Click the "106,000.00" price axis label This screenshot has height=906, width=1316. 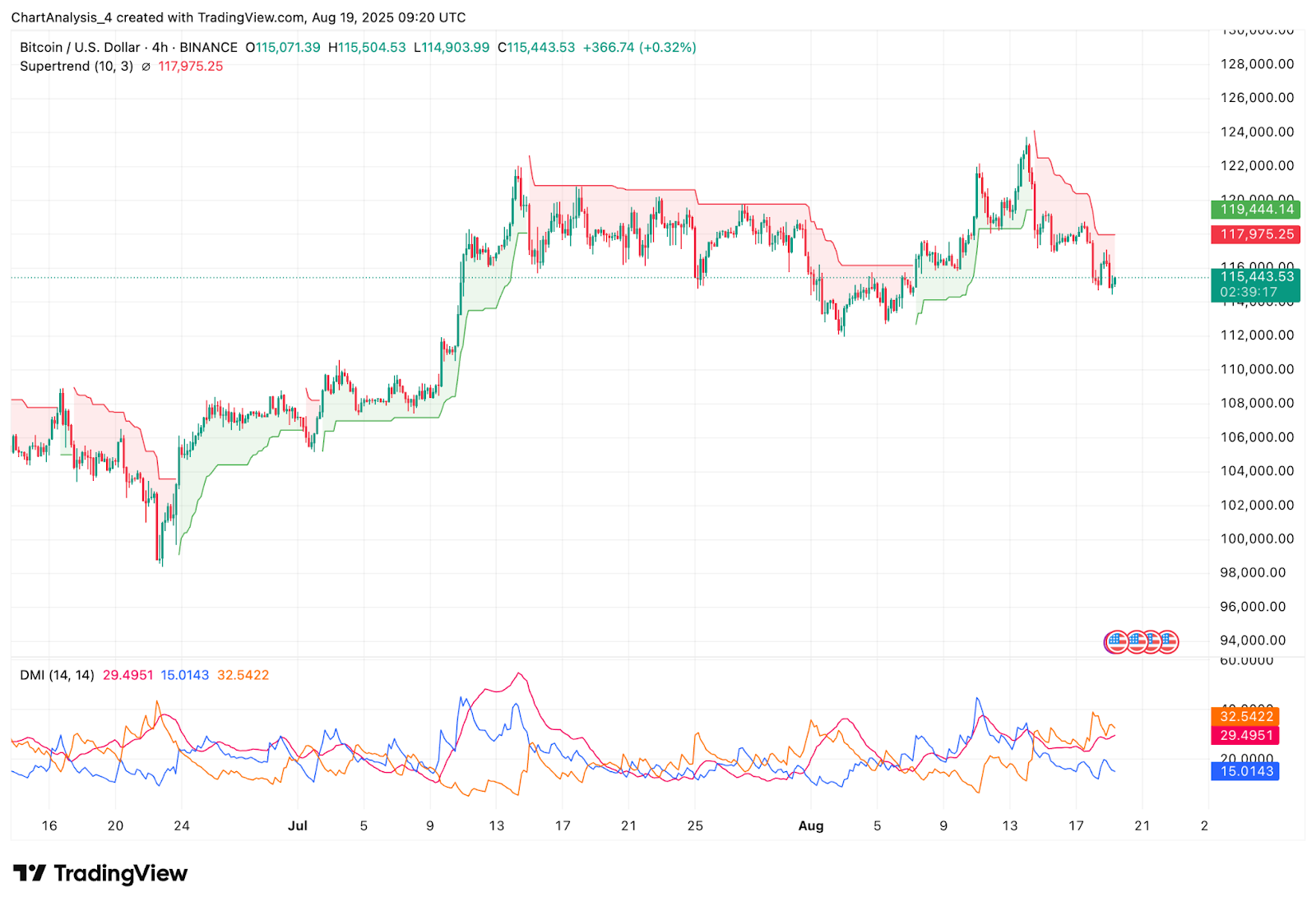click(x=1257, y=437)
